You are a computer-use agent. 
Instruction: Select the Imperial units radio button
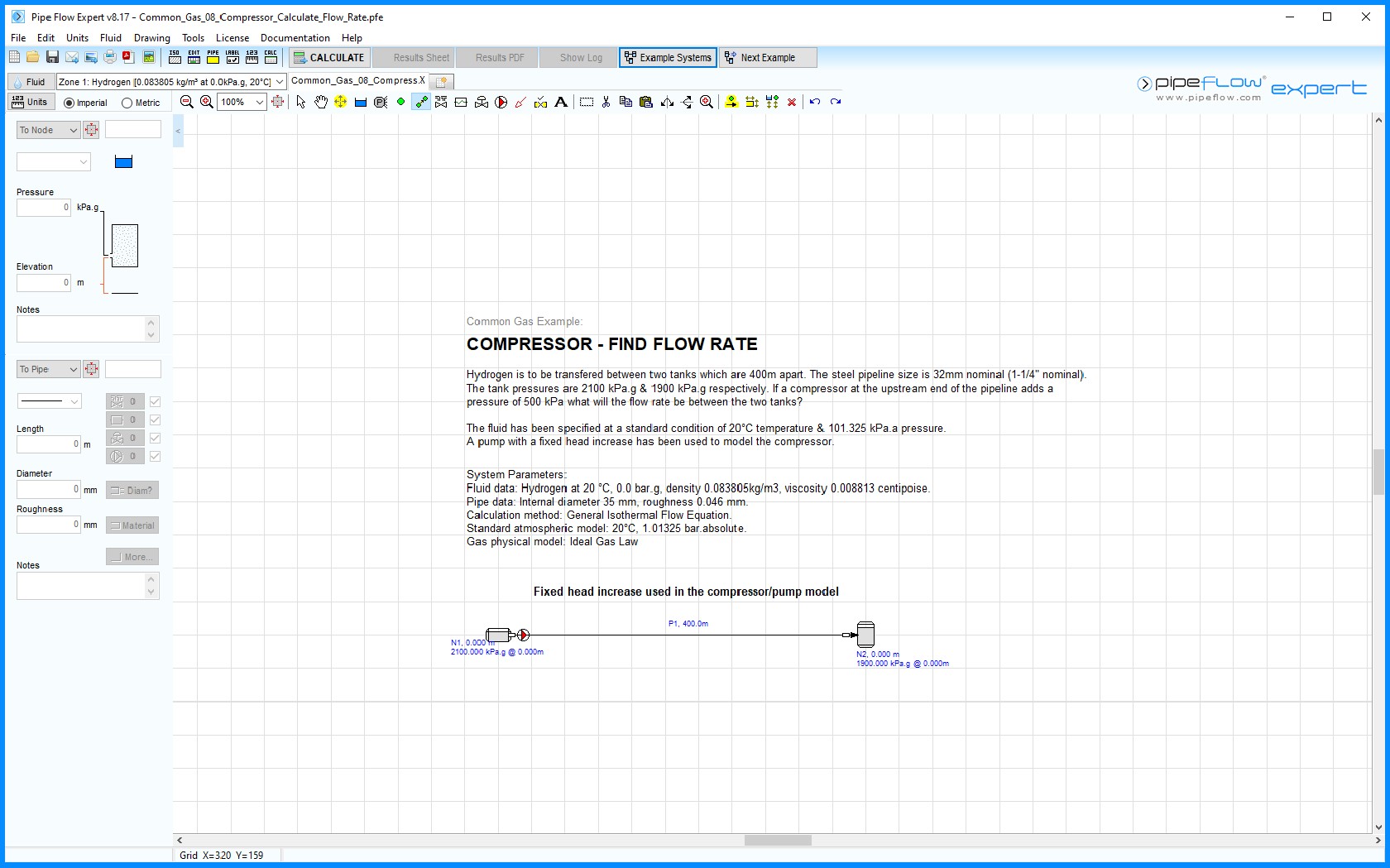(69, 103)
